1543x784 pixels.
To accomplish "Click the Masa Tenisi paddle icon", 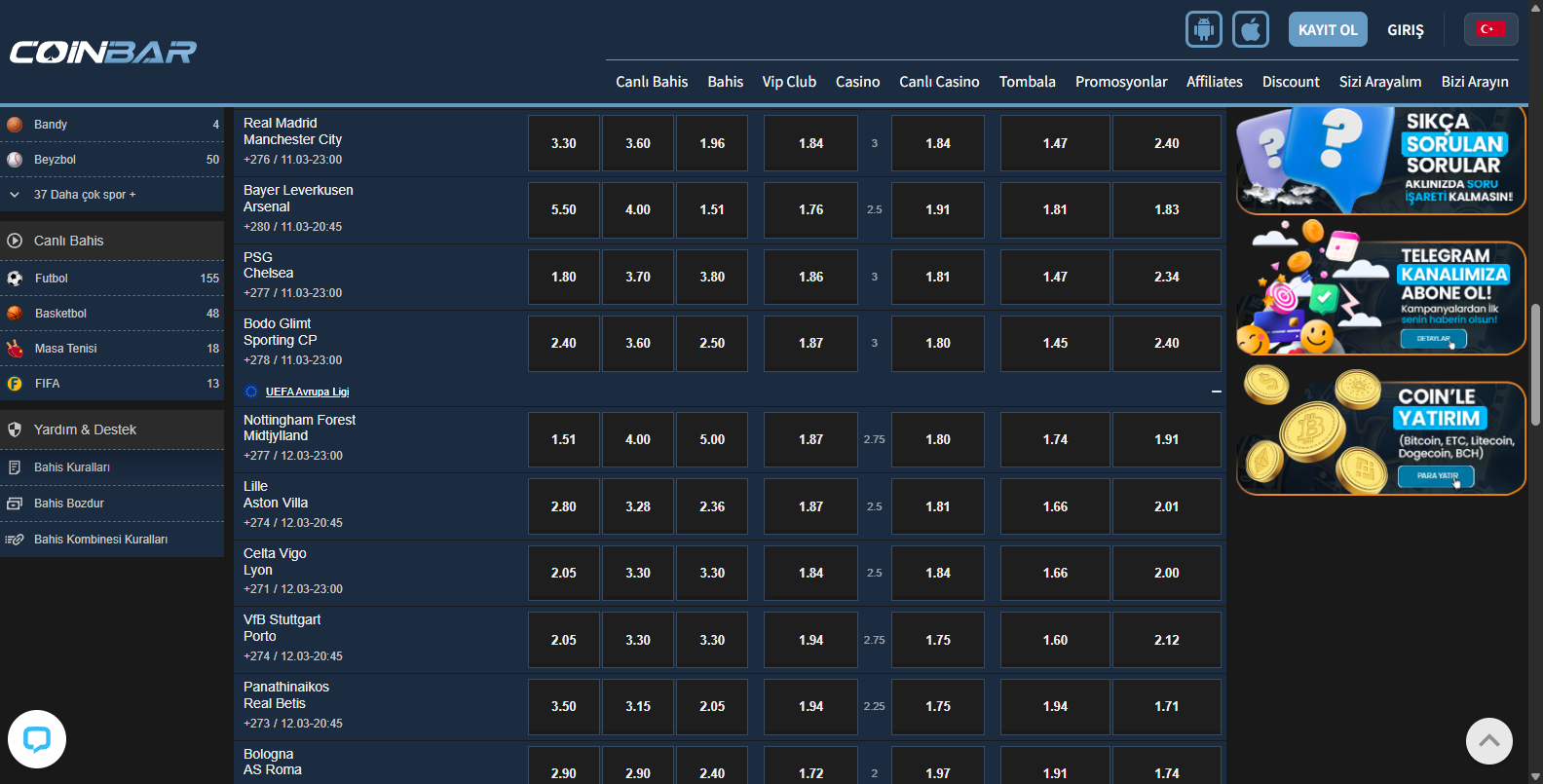I will click(x=15, y=349).
